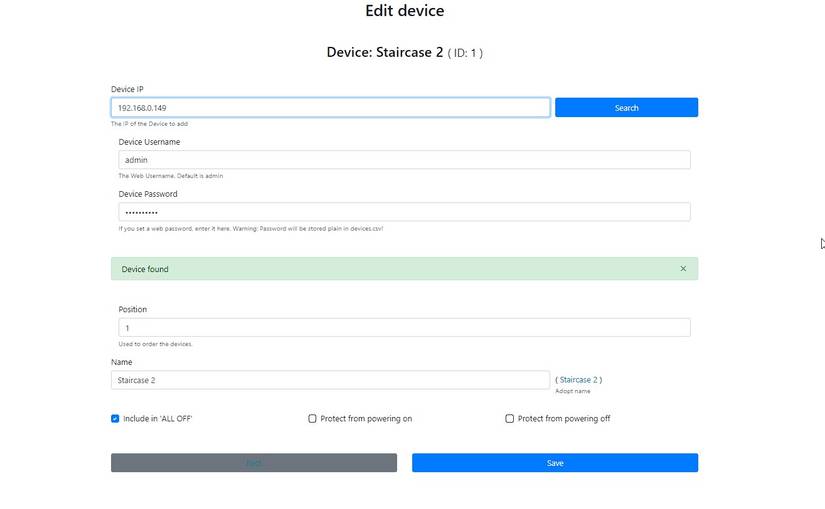
Task: Enable Protect from powering on
Action: pos(312,418)
